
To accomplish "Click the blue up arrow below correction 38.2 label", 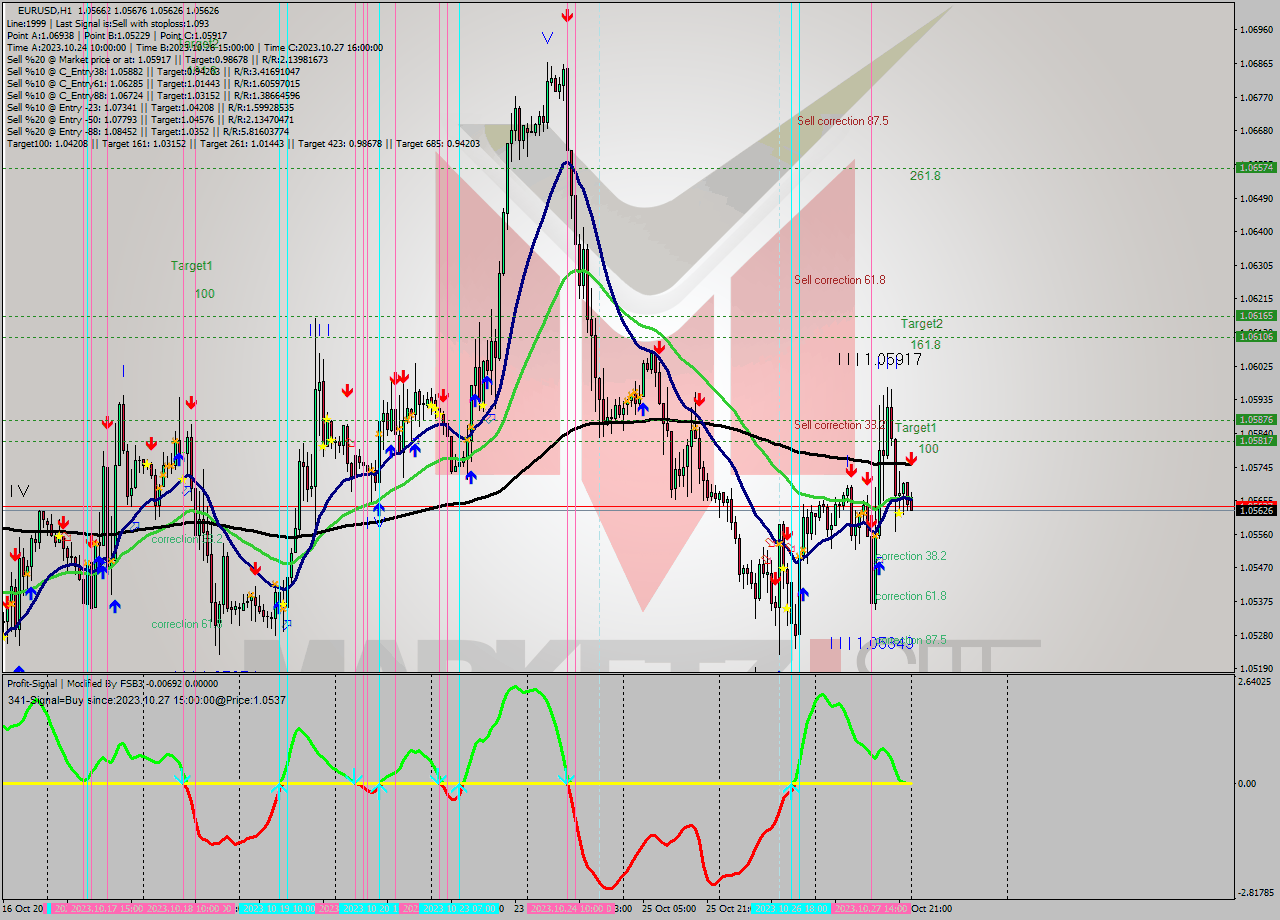I will click(x=878, y=566).
